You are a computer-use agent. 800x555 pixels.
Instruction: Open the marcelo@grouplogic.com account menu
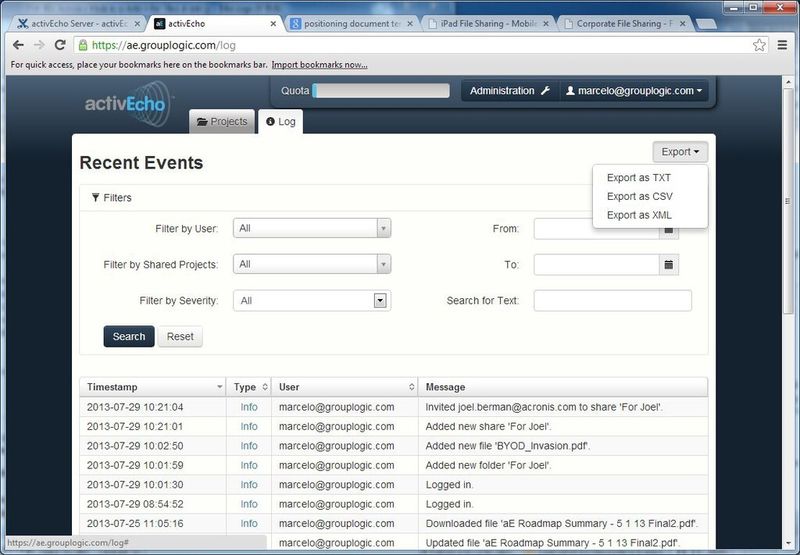[634, 91]
